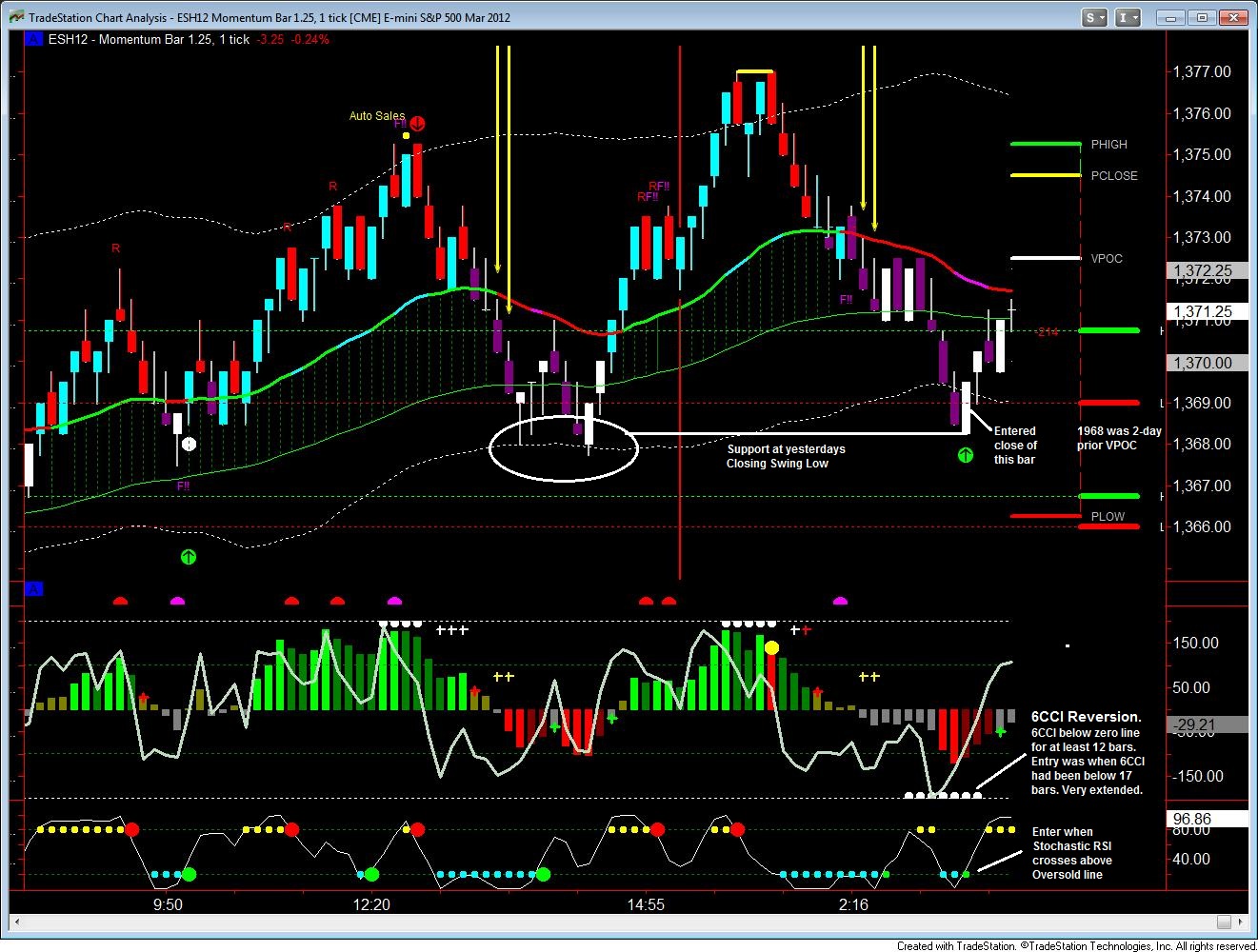Click the right arrow of the horizontal scrollbar

coord(1240,922)
